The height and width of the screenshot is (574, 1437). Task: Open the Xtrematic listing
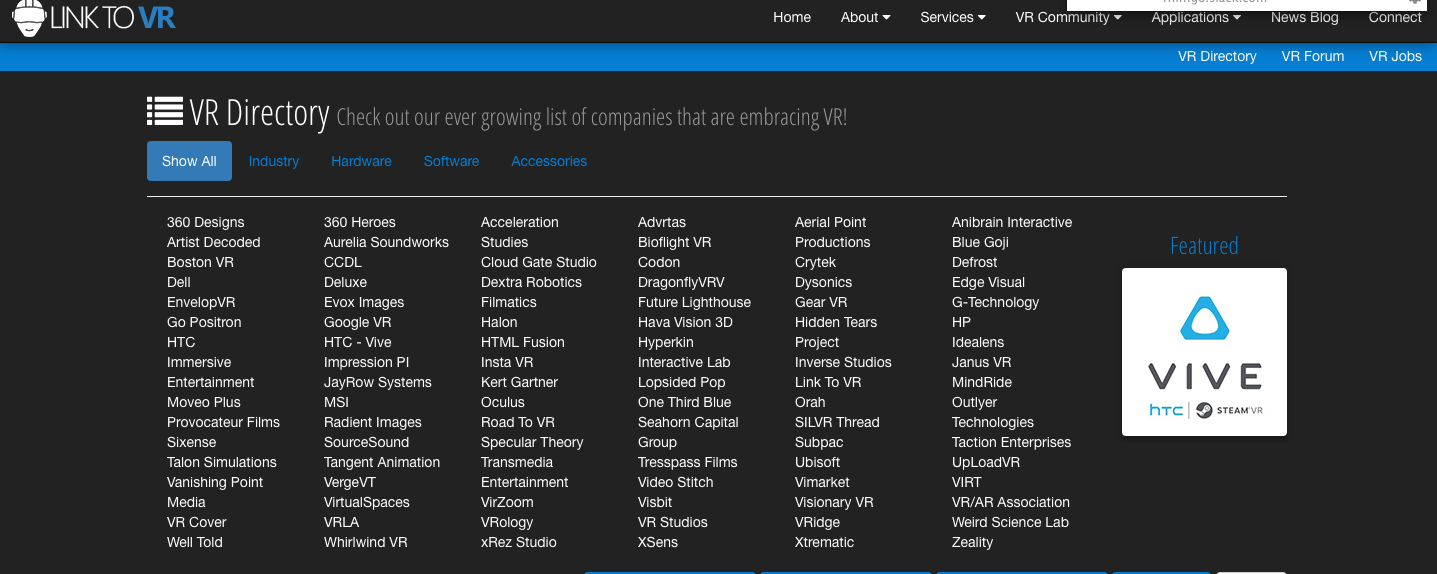click(x=825, y=542)
